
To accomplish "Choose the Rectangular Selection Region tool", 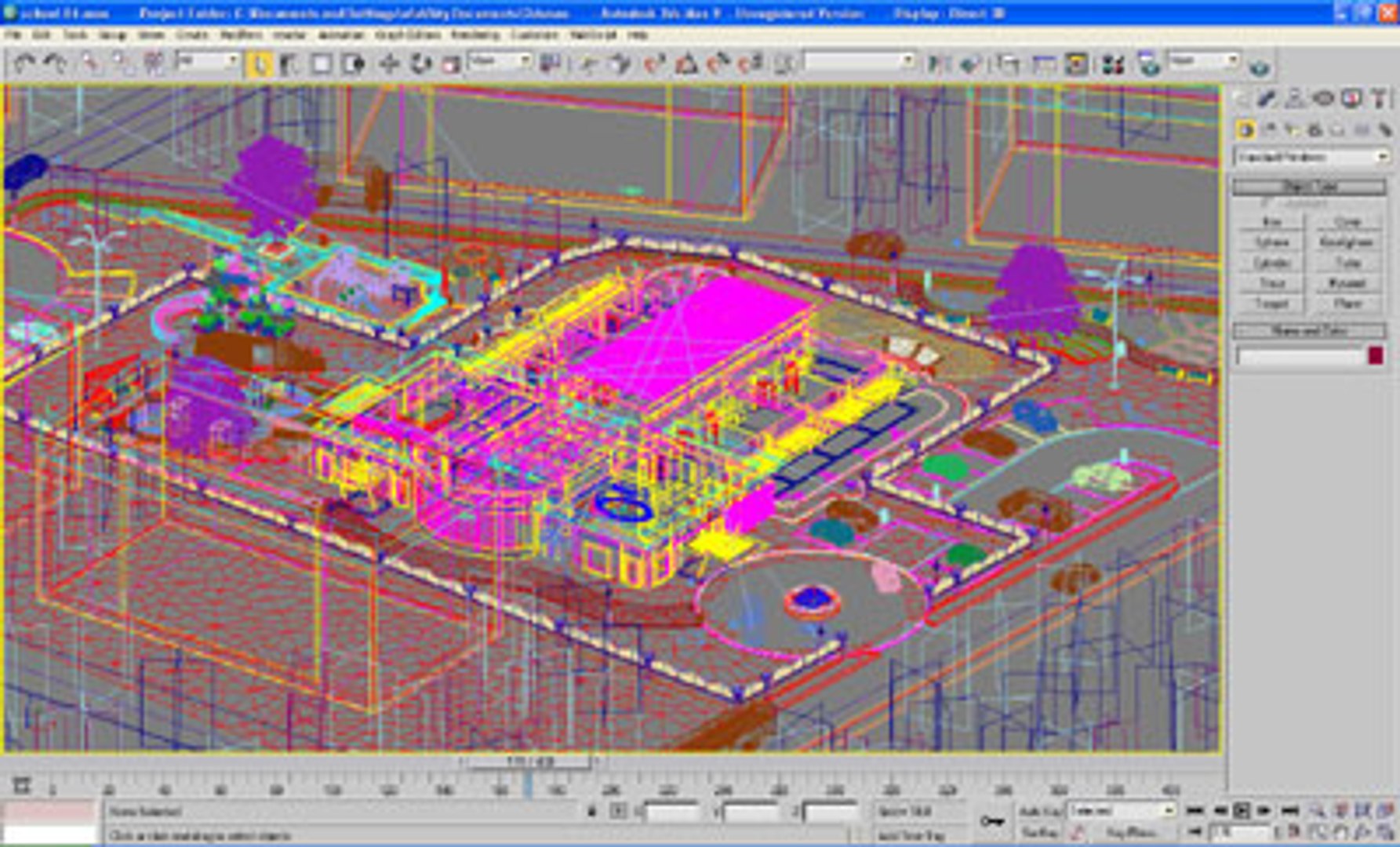I will pyautogui.click(x=322, y=64).
